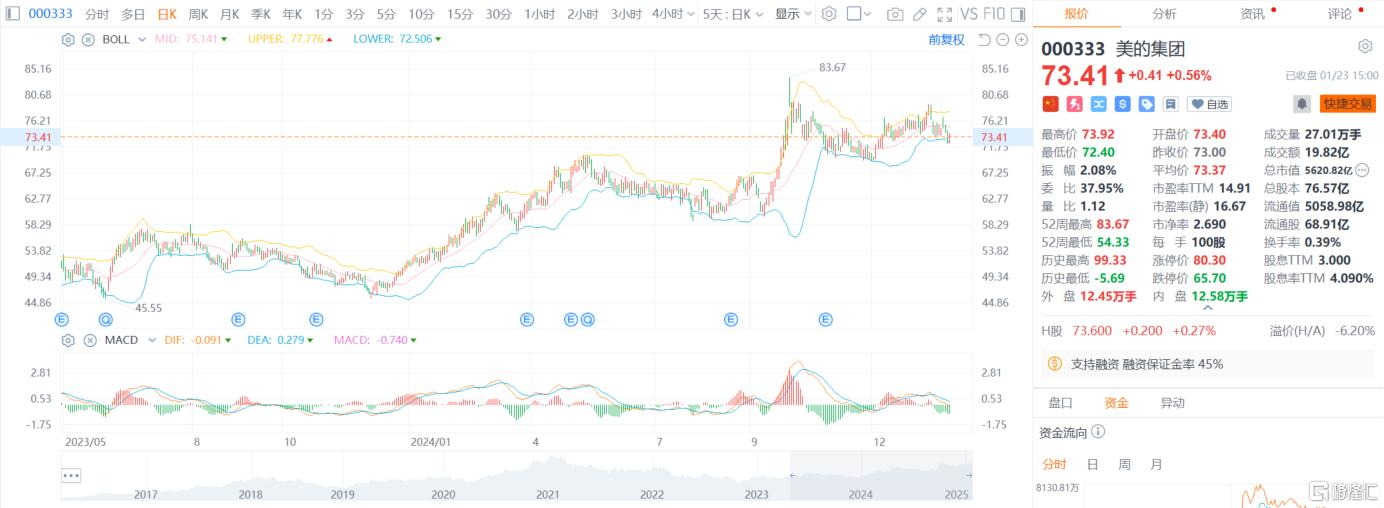Click the Q quarterly marker near 2023/05
The image size is (1384, 508).
point(105,319)
